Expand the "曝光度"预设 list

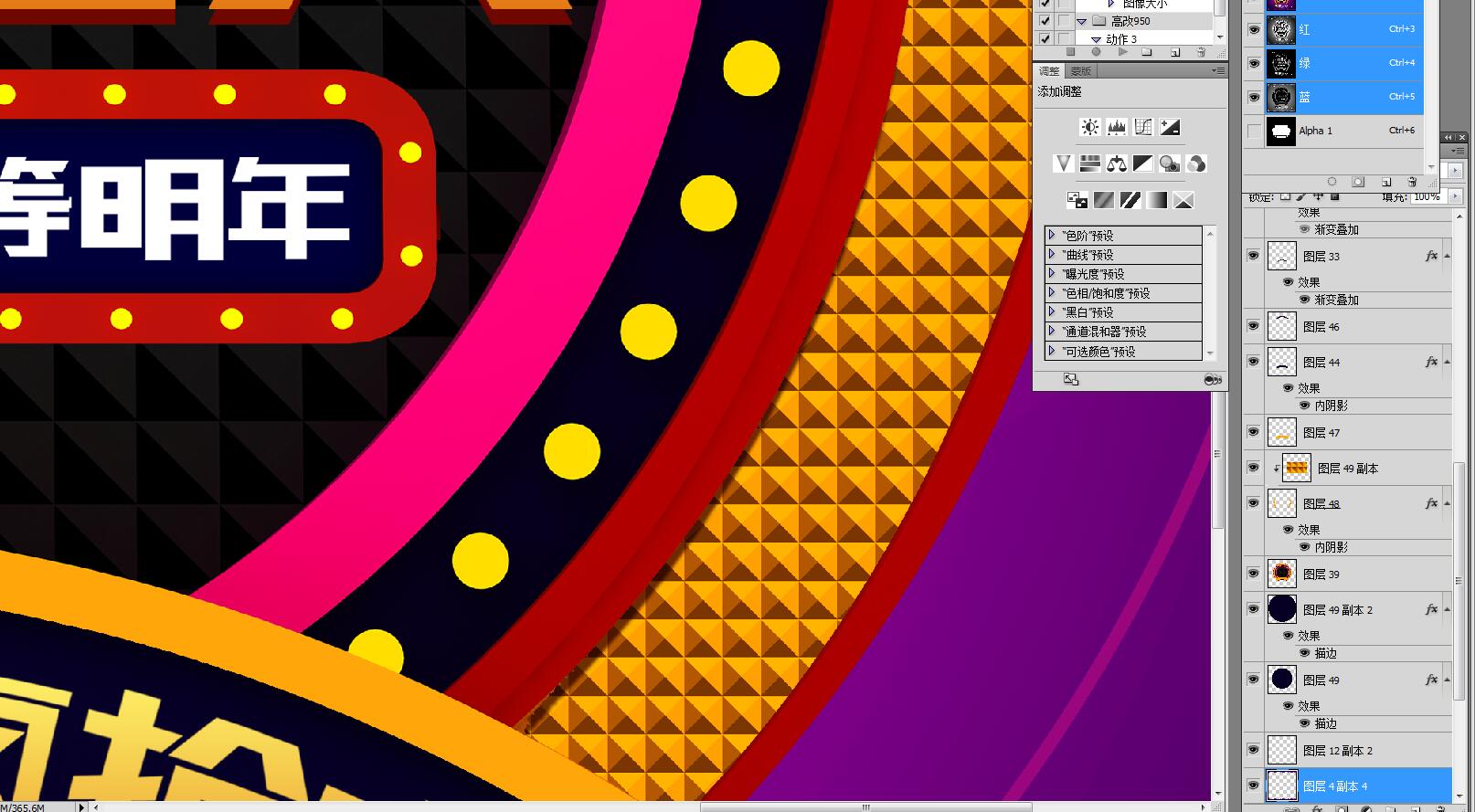pyautogui.click(x=1052, y=273)
